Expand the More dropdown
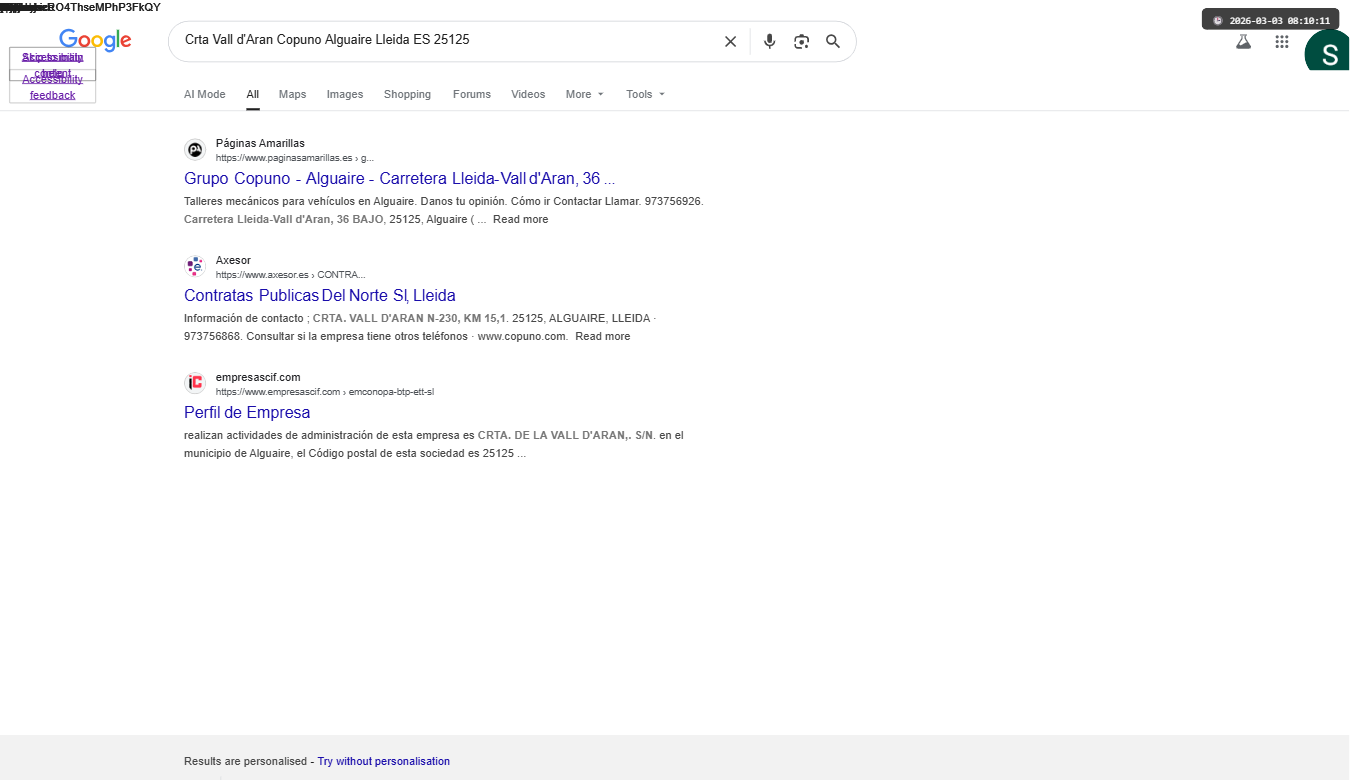 (585, 94)
